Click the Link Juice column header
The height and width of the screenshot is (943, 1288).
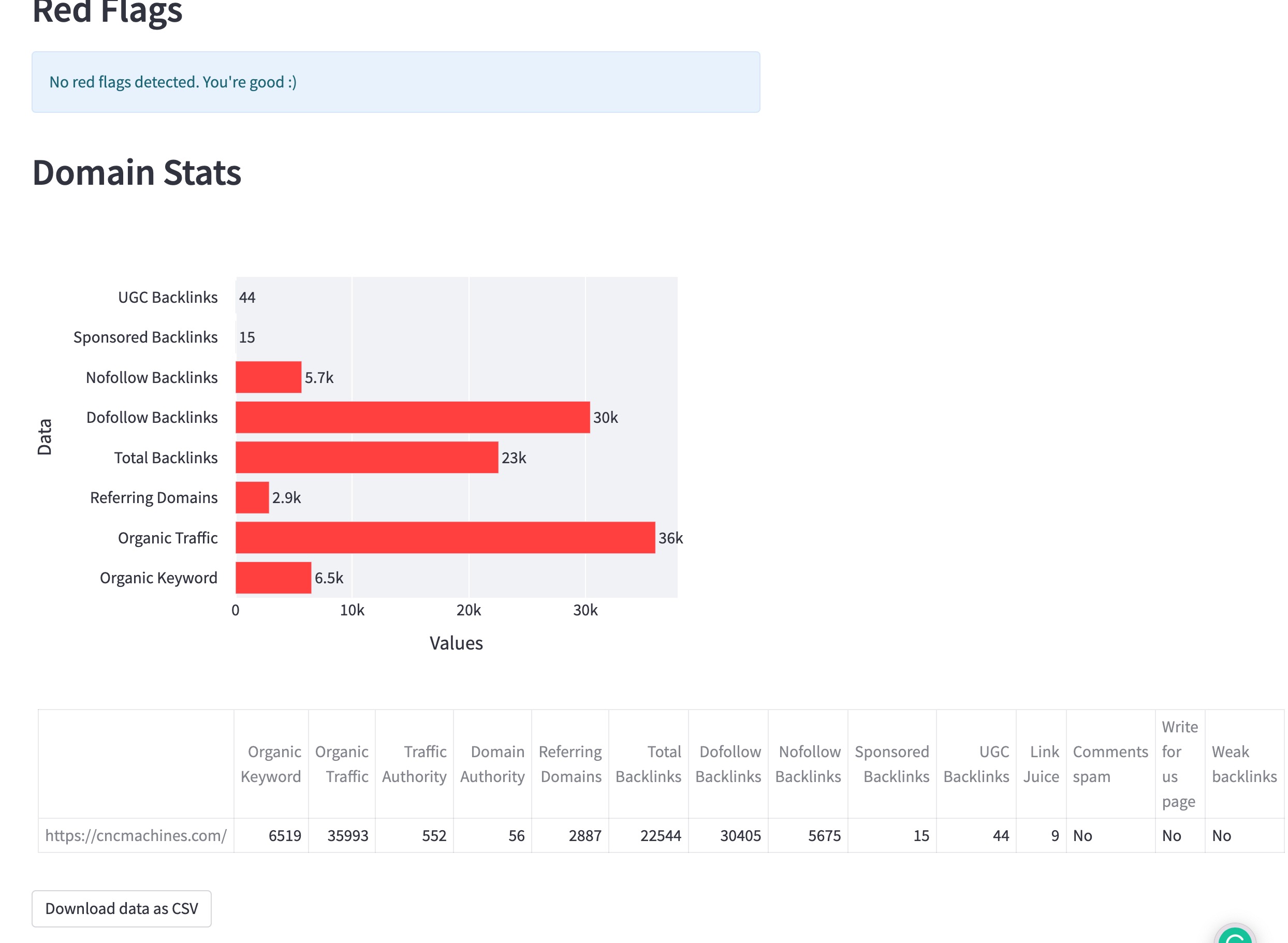[x=1042, y=764]
